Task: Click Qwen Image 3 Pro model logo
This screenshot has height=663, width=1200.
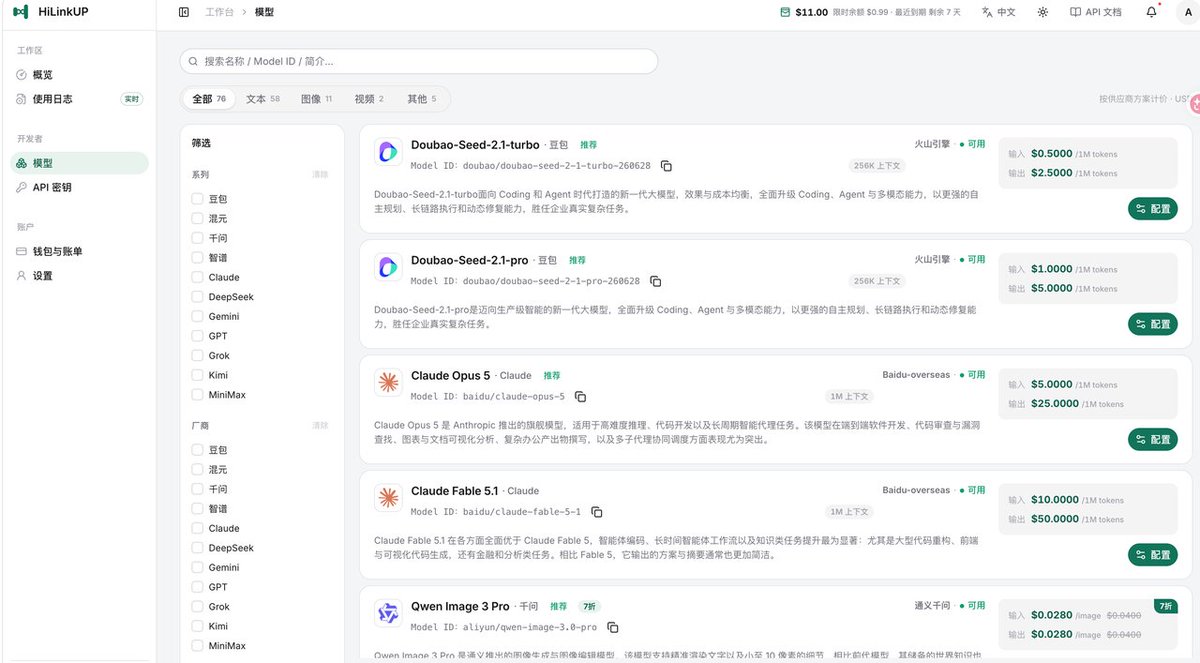Action: coord(388,614)
